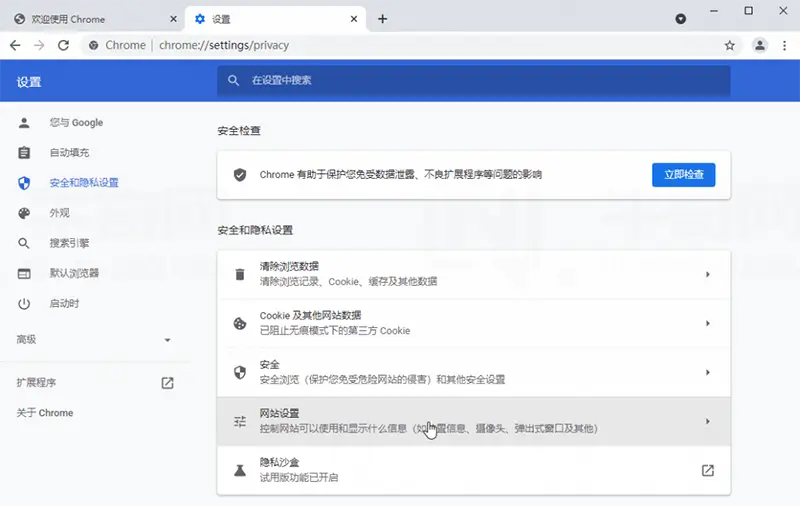Close the 设置 tab
Screen dimensions: 800x506
354,19
